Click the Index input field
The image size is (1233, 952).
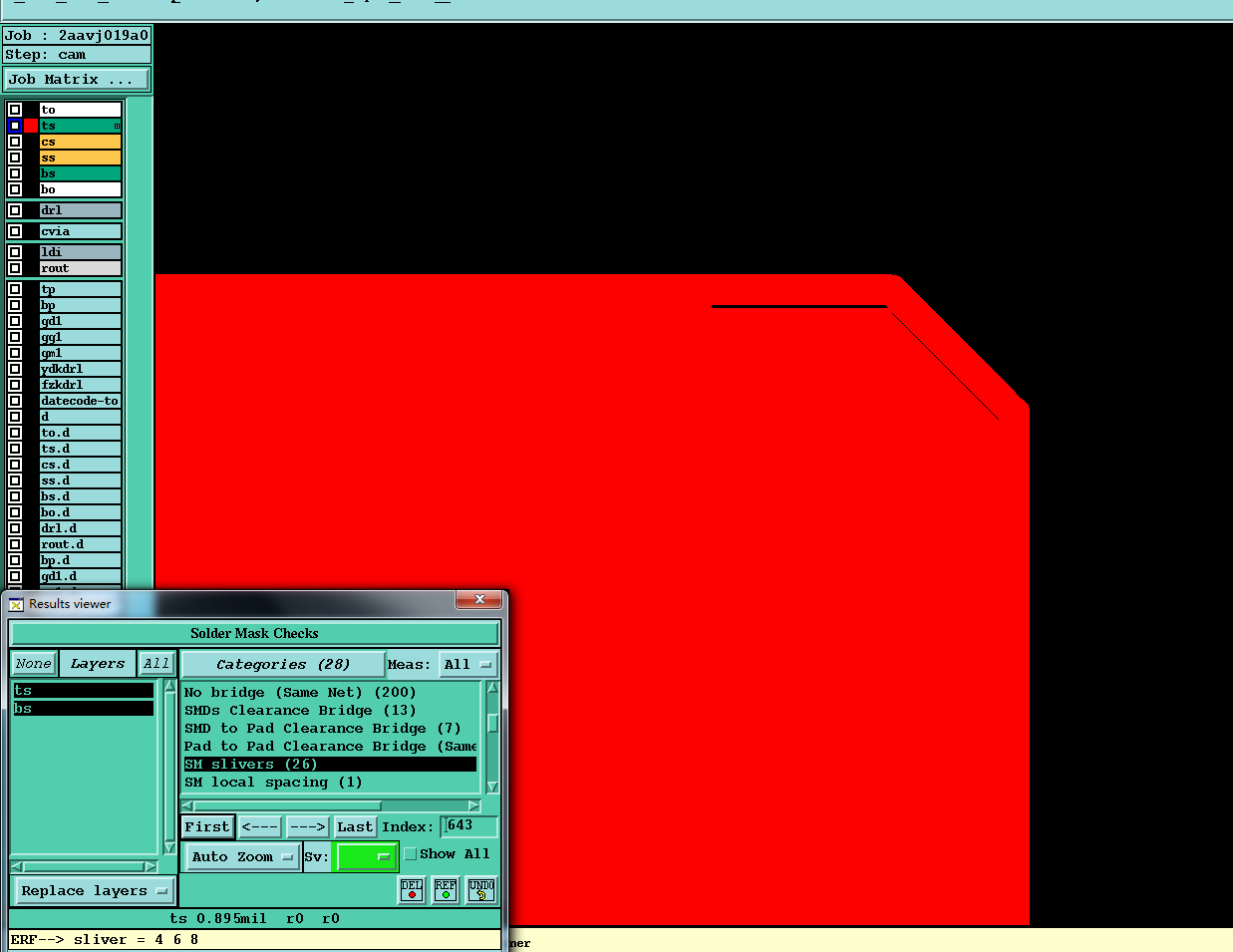tap(468, 826)
